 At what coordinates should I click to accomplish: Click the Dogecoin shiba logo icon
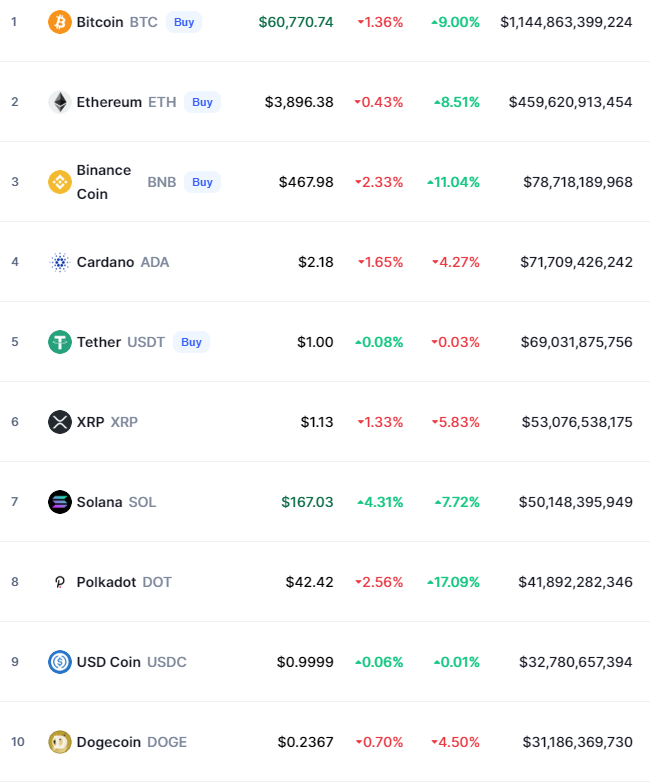click(60, 742)
